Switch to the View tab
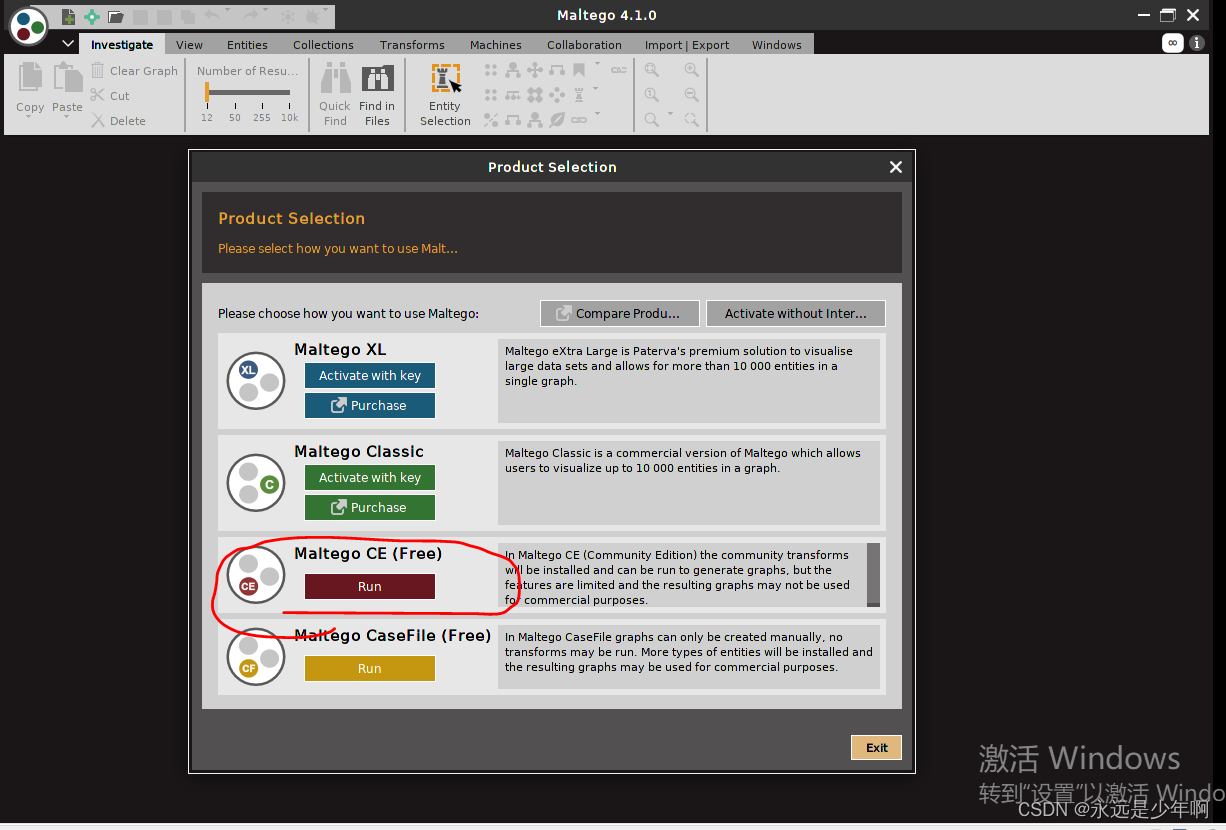Image resolution: width=1226 pixels, height=830 pixels. (189, 45)
